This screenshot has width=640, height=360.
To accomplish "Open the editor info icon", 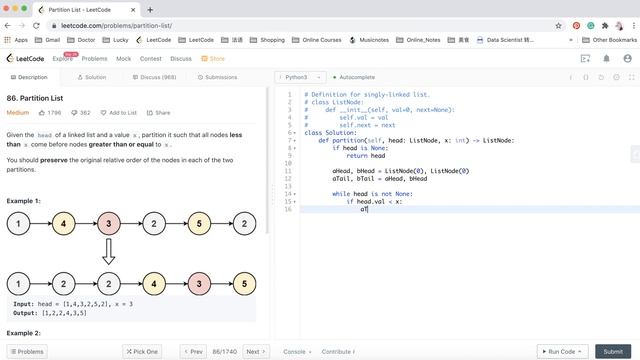I will tap(571, 77).
